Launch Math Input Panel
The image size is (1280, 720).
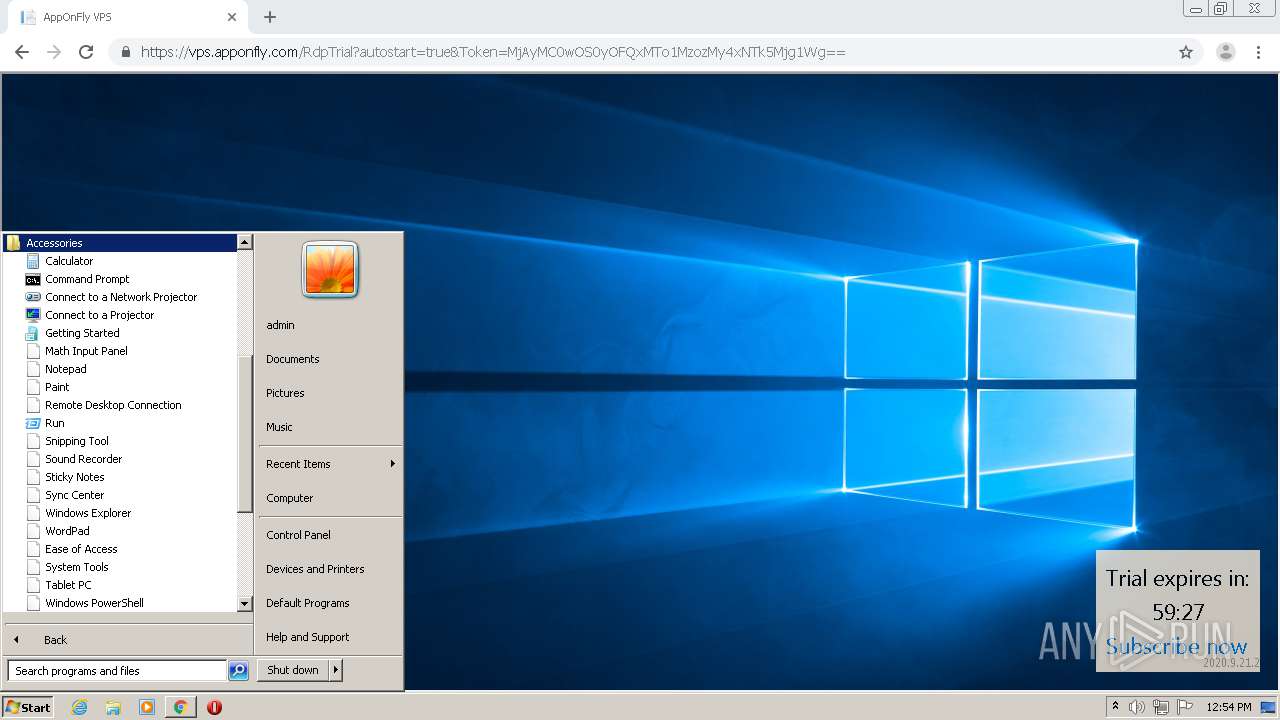click(x=86, y=351)
